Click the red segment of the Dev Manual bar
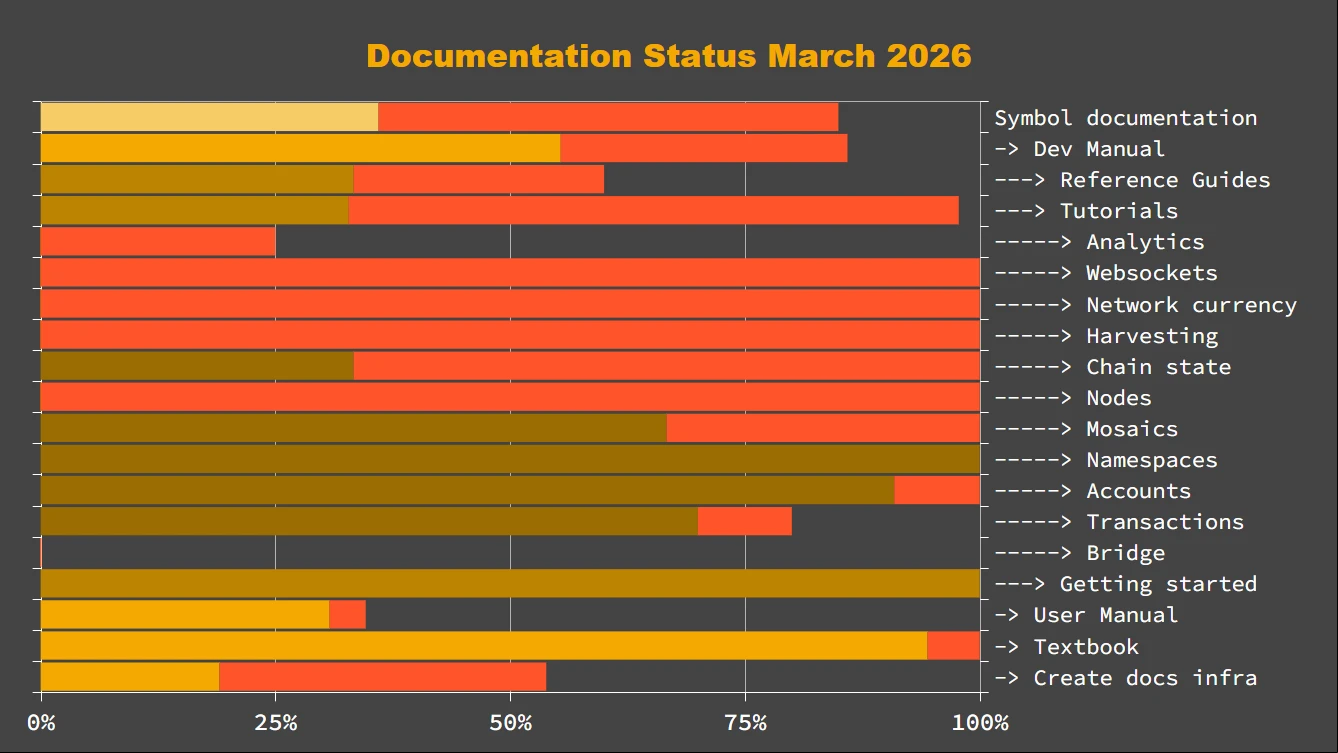The width and height of the screenshot is (1338, 753). [x=703, y=148]
